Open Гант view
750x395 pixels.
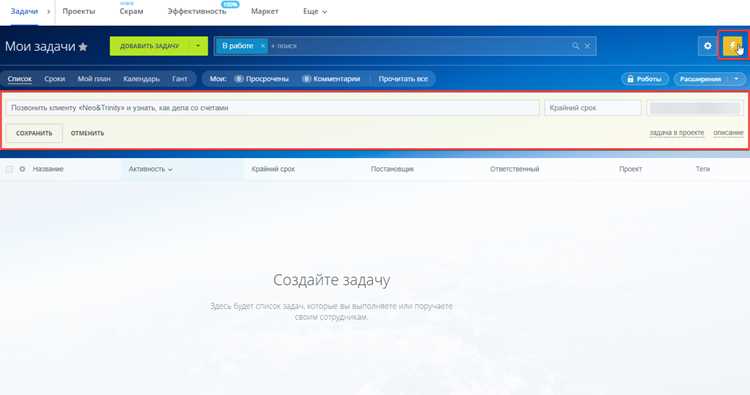click(180, 79)
